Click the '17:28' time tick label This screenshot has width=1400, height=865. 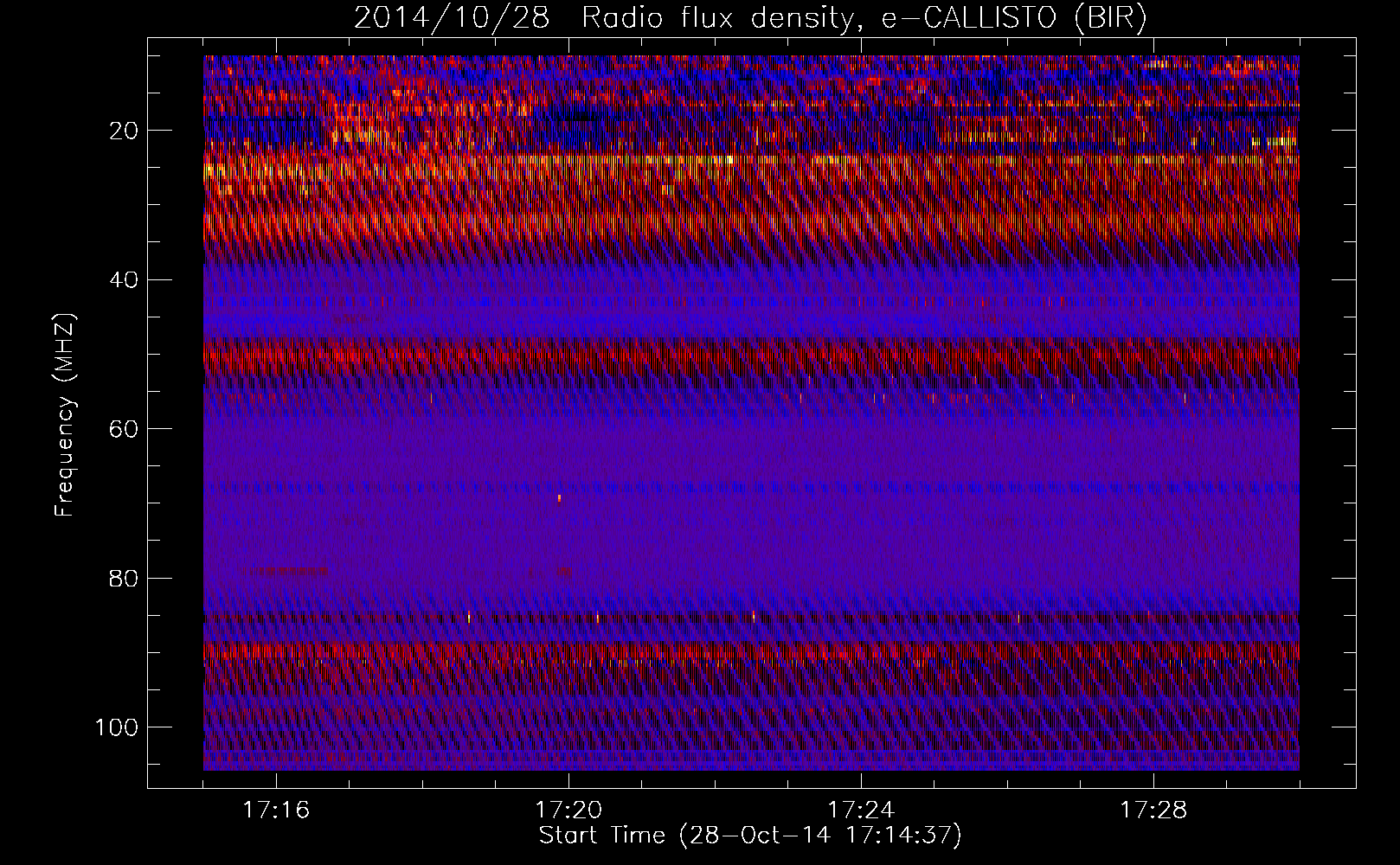[x=1153, y=811]
